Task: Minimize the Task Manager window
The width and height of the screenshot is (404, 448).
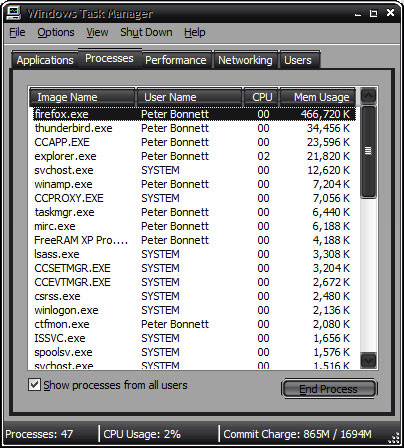Action: [x=358, y=14]
